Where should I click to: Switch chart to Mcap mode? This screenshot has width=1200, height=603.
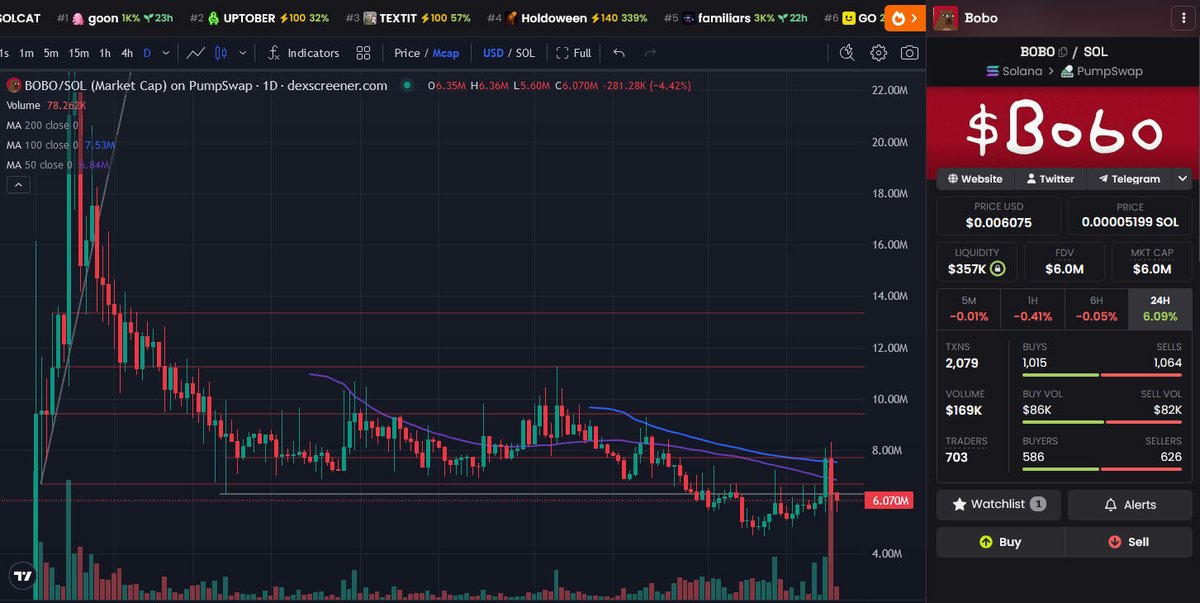point(445,53)
